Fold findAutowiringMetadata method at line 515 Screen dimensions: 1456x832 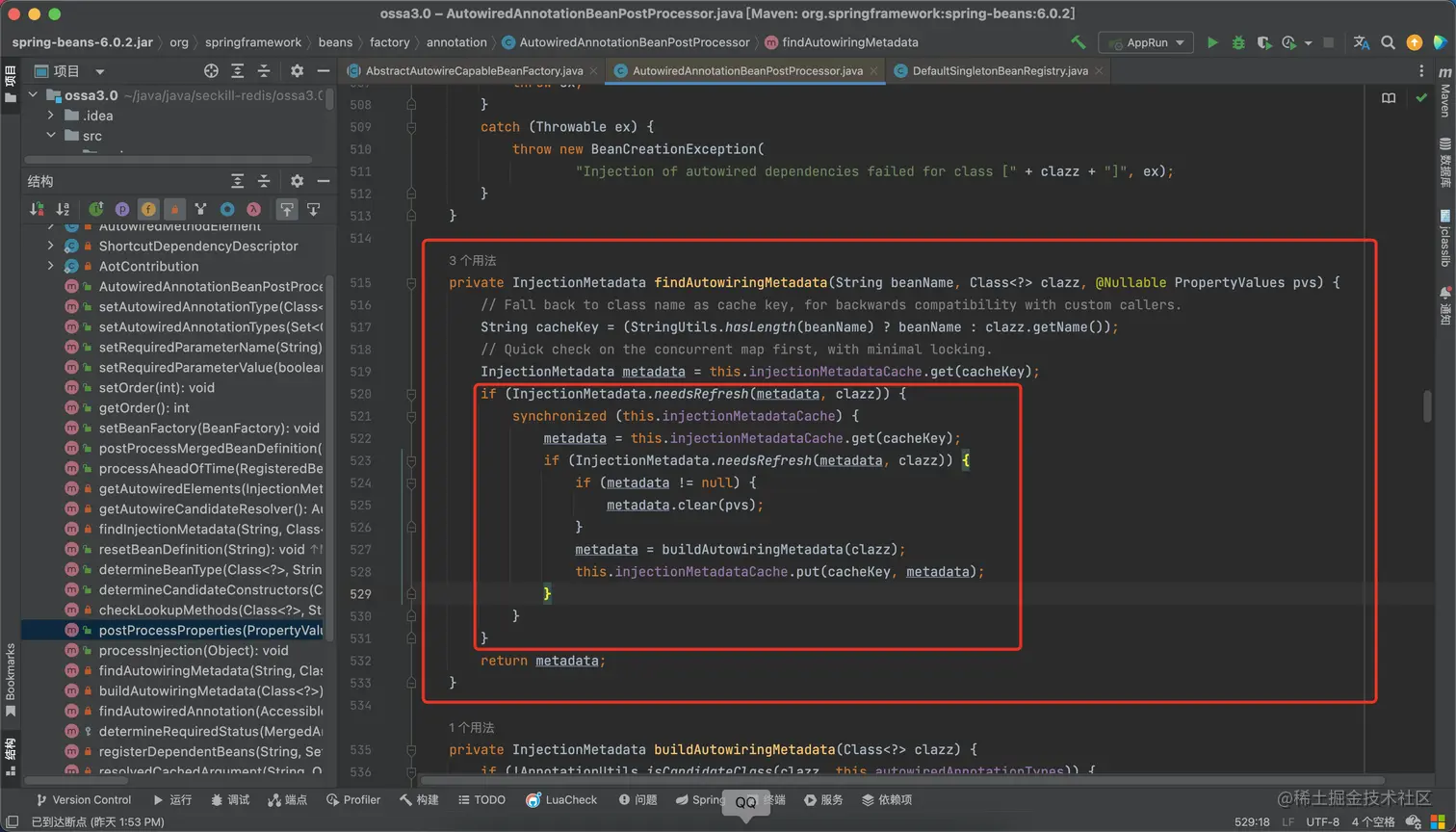tap(411, 283)
